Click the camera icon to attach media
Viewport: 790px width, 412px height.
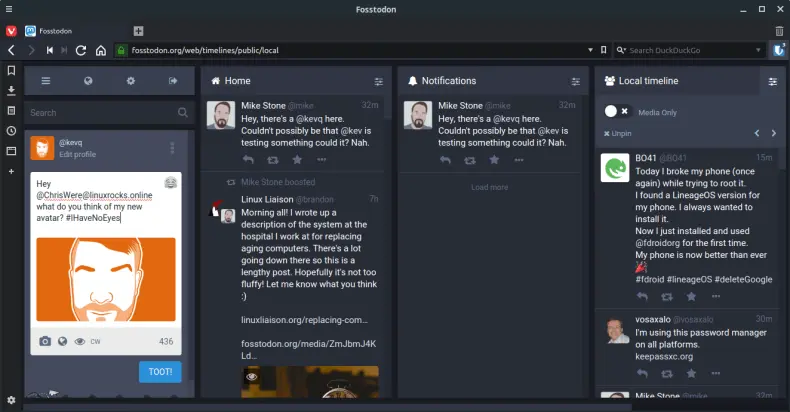tap(45, 341)
